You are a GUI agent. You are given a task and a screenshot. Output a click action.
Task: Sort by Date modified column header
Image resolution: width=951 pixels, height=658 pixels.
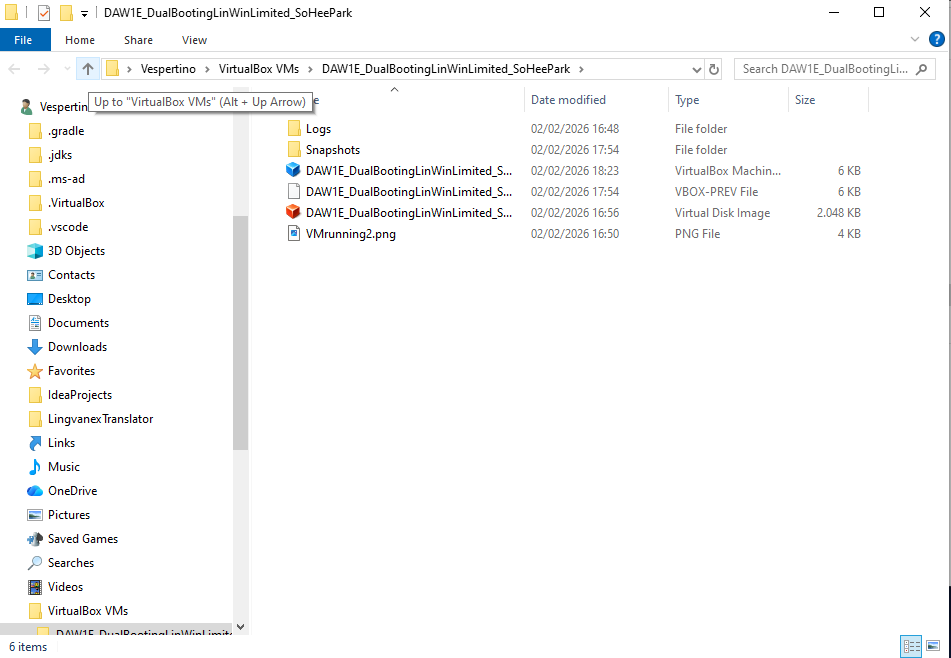pyautogui.click(x=568, y=100)
